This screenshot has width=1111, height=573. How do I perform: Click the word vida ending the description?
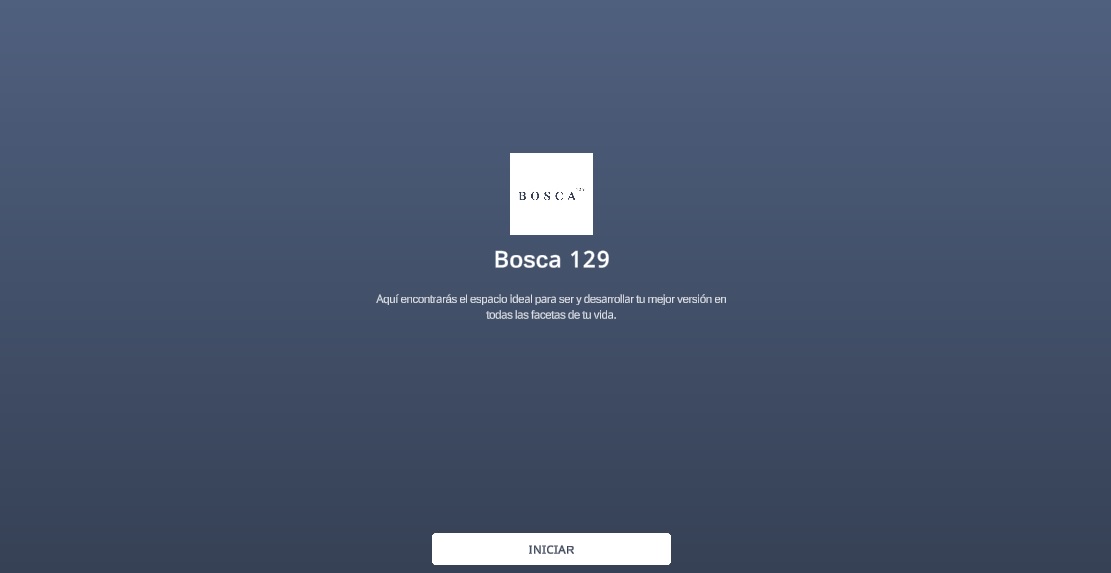tap(605, 314)
